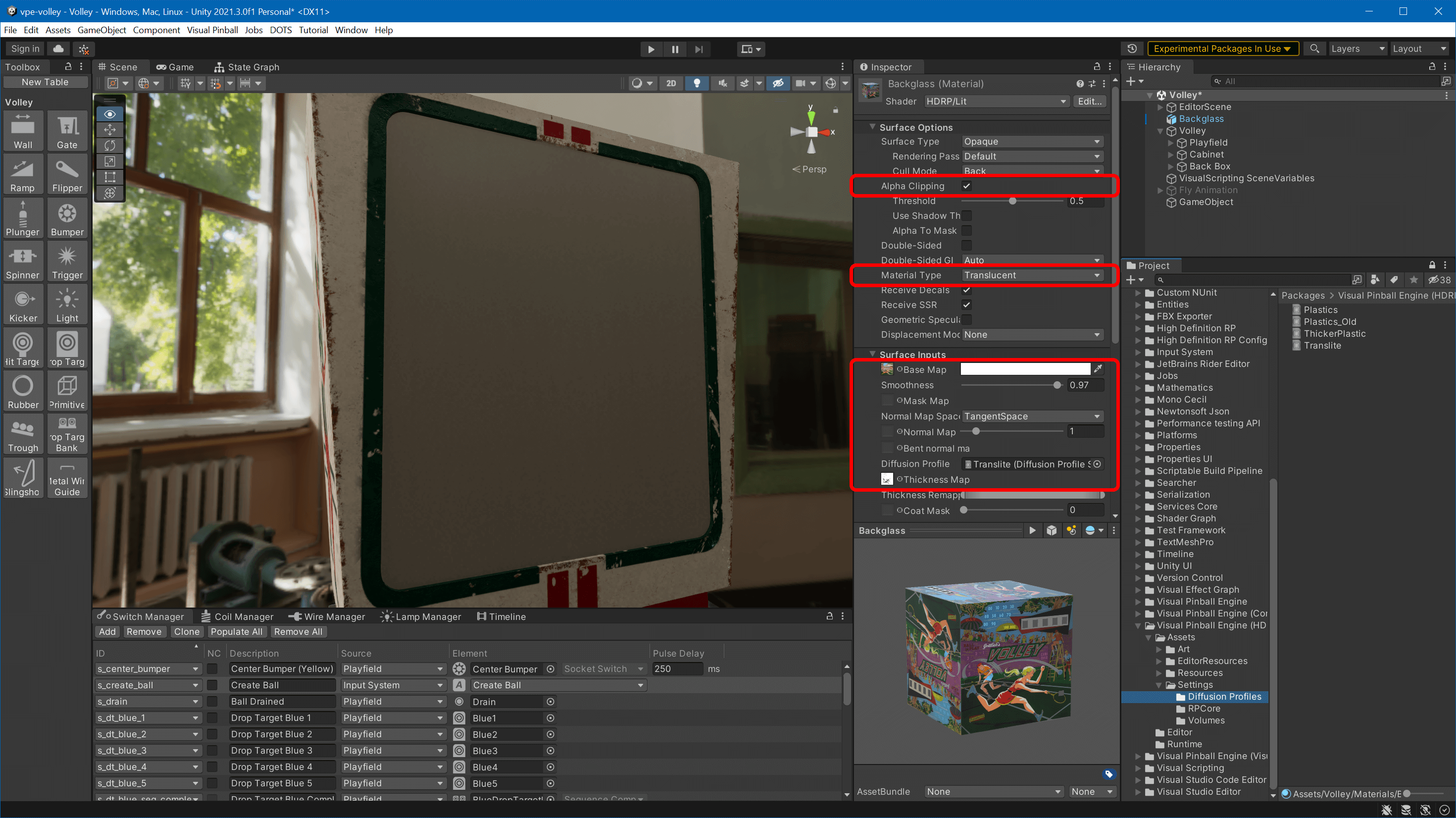The width and height of the screenshot is (1456, 818).
Task: Toggle scene lighting in Scene toolbar
Action: pyautogui.click(x=697, y=83)
